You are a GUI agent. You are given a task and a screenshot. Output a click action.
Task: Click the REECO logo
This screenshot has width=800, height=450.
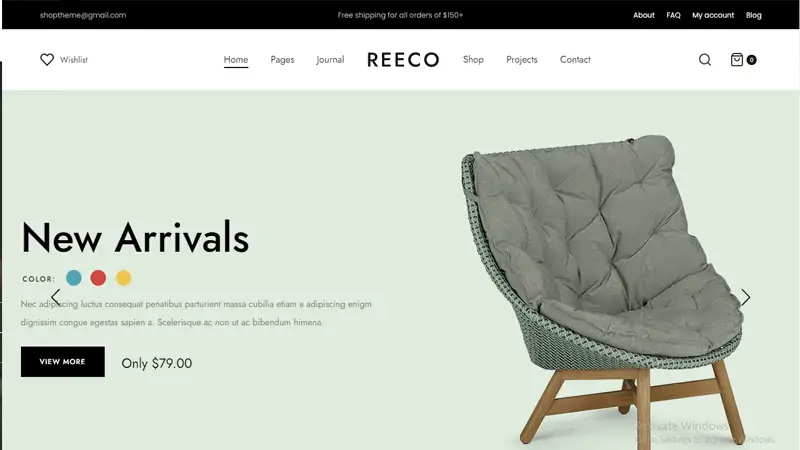tap(403, 60)
